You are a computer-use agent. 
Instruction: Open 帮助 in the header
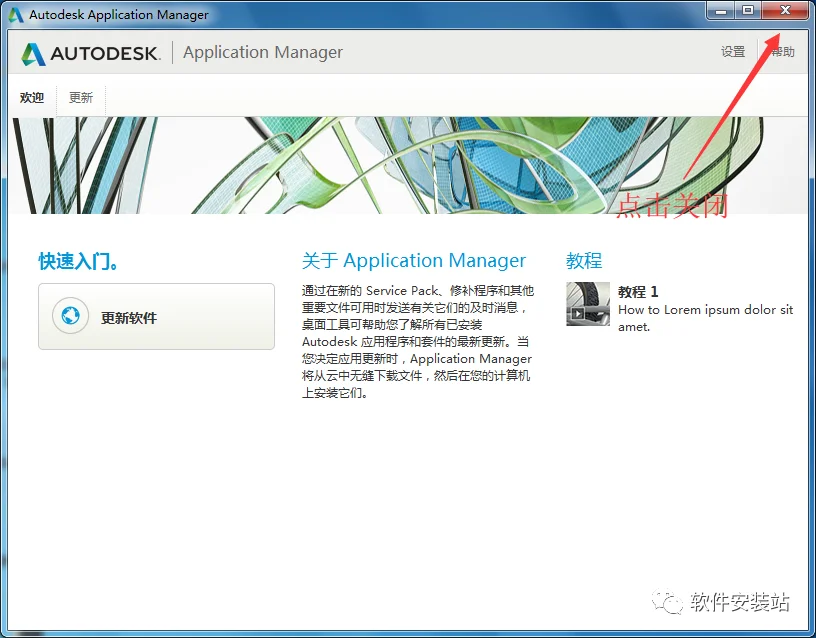782,52
